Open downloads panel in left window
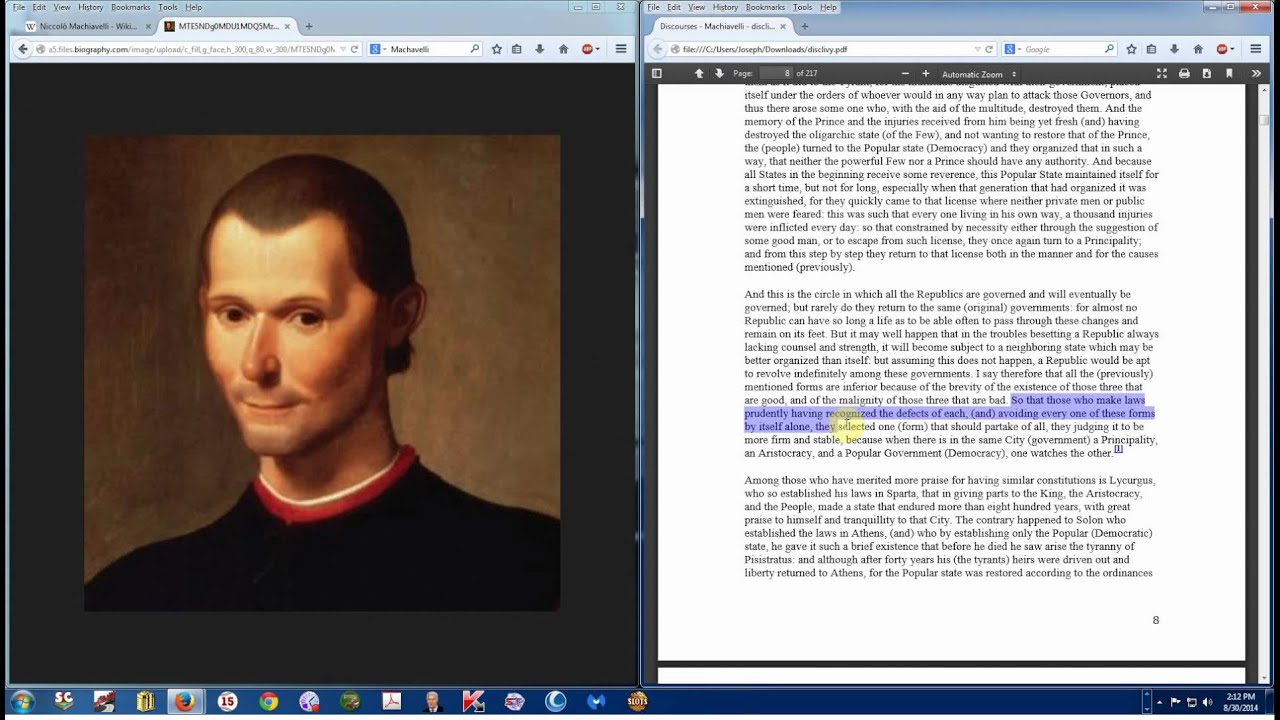Viewport: 1280px width, 720px height. click(540, 49)
